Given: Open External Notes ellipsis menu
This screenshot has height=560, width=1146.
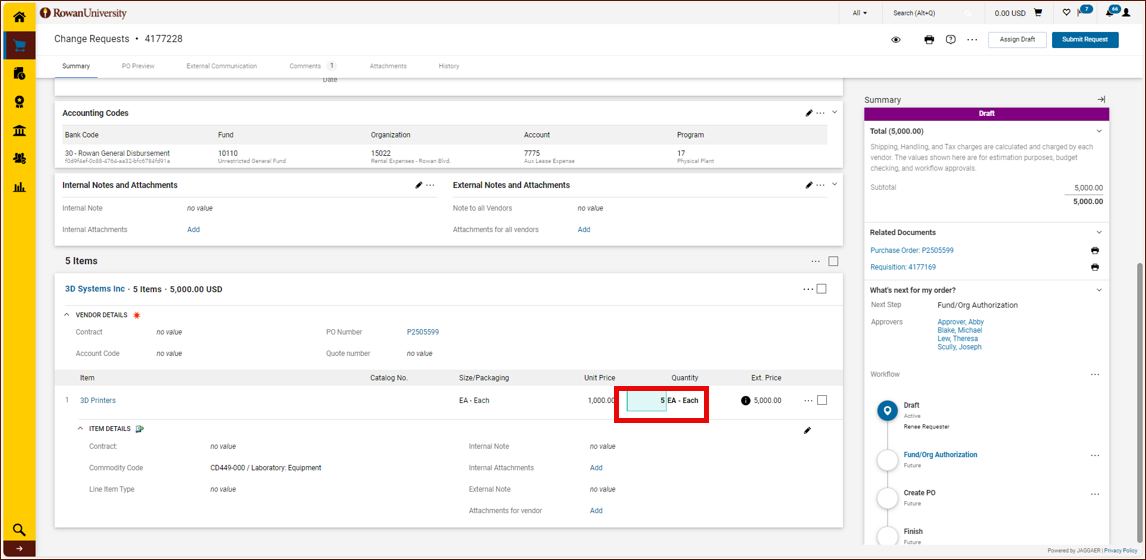Looking at the screenshot, I should click(x=821, y=185).
